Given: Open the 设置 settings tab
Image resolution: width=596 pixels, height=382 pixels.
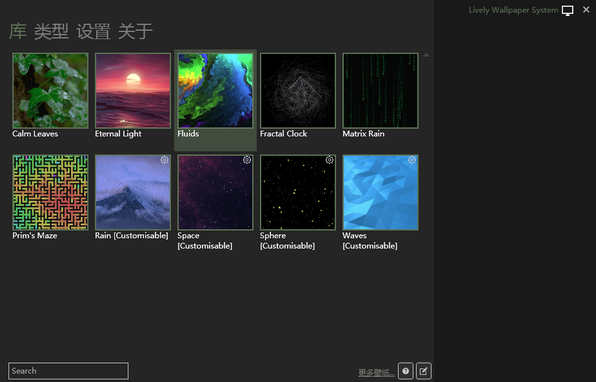Looking at the screenshot, I should click(x=94, y=31).
